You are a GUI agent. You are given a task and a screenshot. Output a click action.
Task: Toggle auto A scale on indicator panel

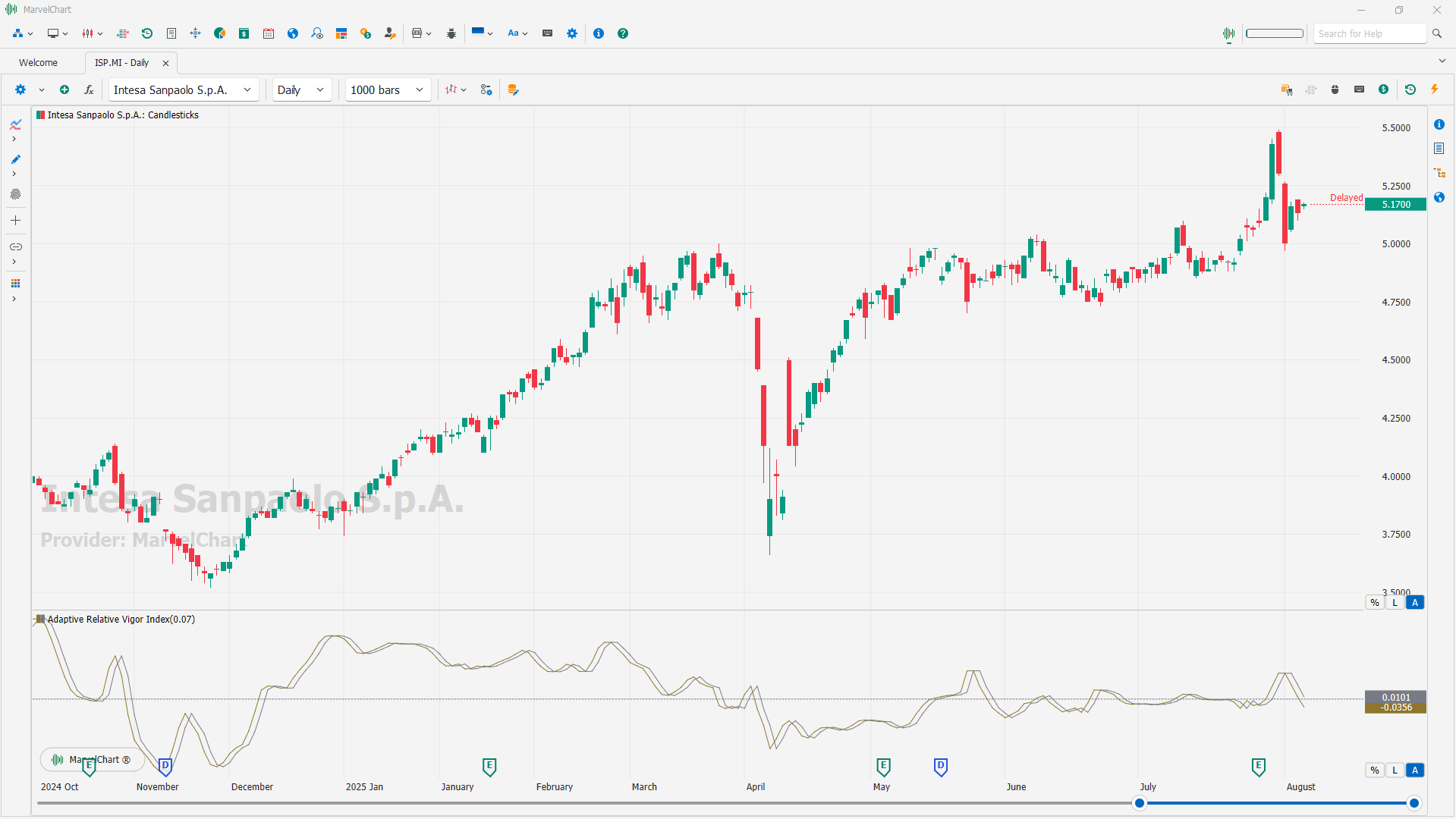[x=1415, y=770]
